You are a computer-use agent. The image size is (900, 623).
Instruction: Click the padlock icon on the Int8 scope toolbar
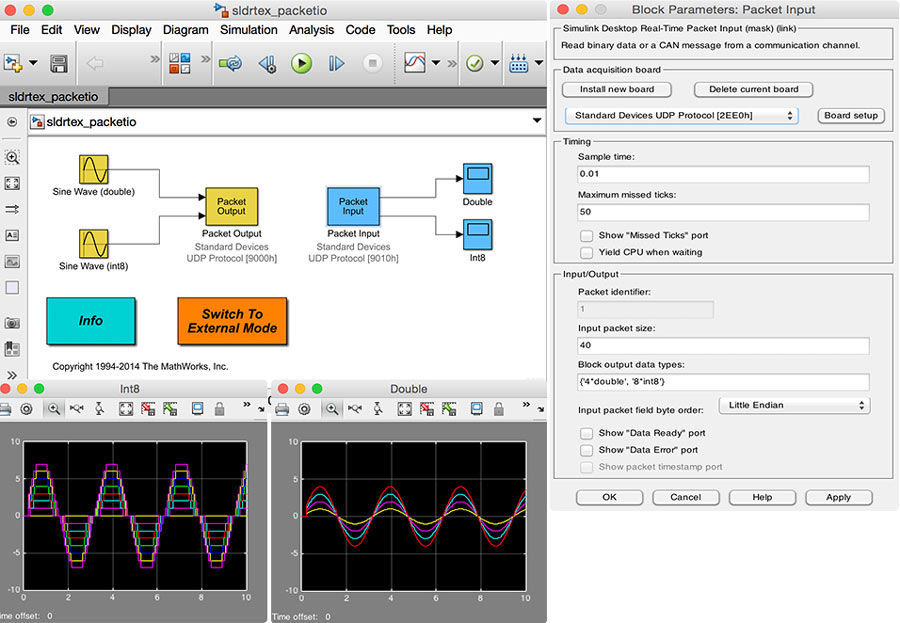(218, 409)
